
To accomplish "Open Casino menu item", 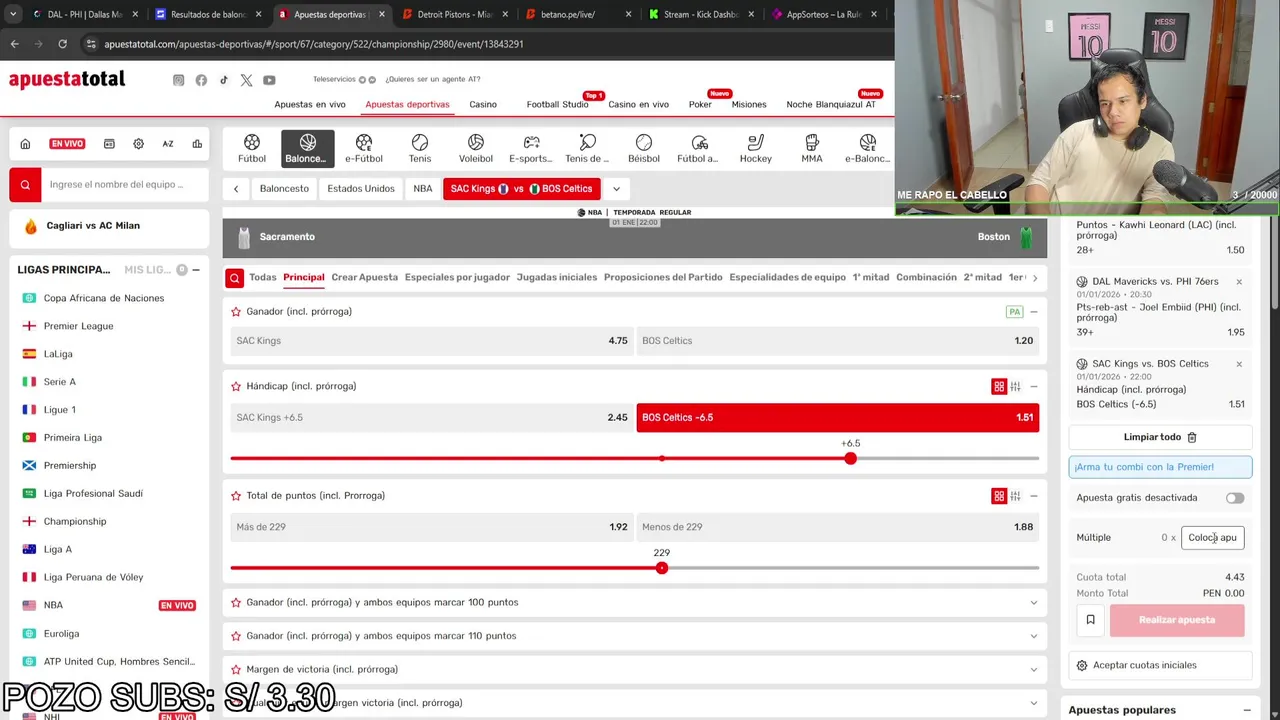I will (483, 104).
